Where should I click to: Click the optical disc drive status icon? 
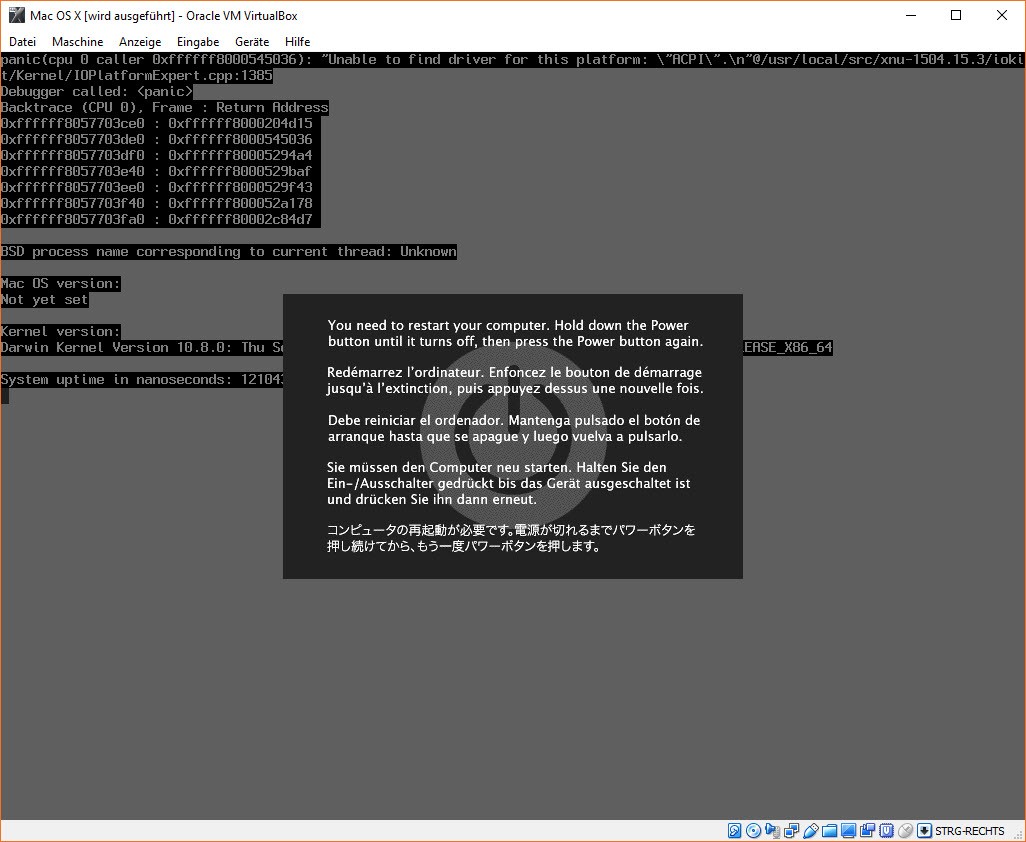753,831
